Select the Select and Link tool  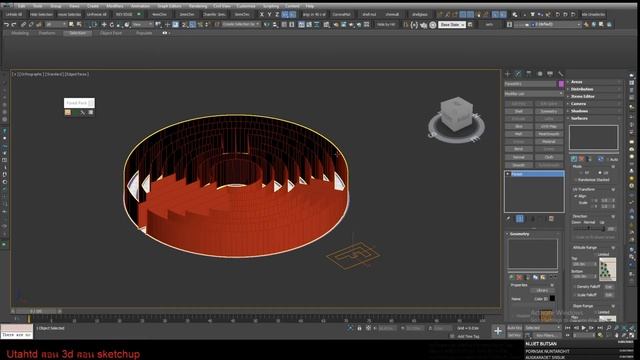pos(23,24)
